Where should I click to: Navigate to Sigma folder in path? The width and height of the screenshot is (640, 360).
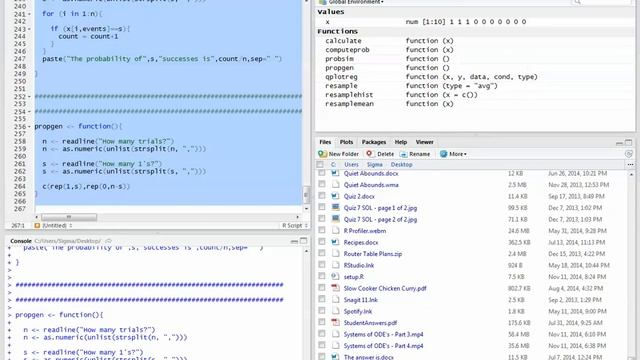374,164
